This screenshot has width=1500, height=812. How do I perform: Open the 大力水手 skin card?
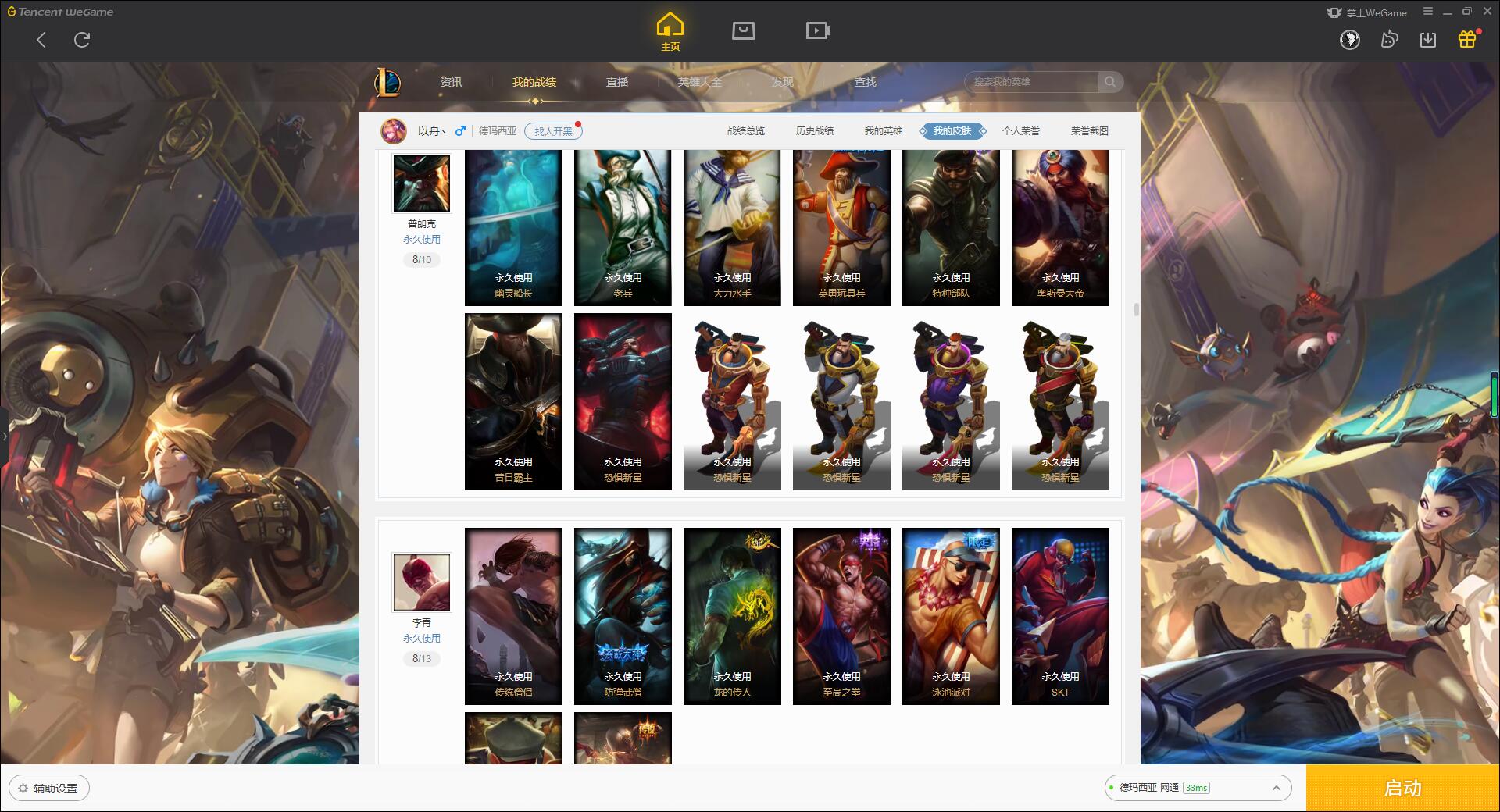click(x=732, y=227)
